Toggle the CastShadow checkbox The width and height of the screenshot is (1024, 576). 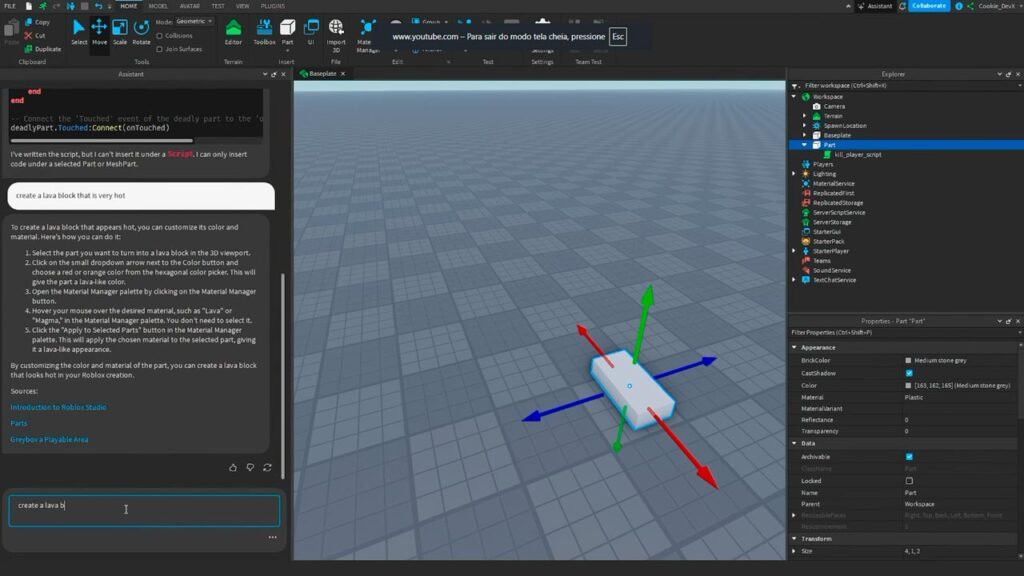click(x=909, y=373)
